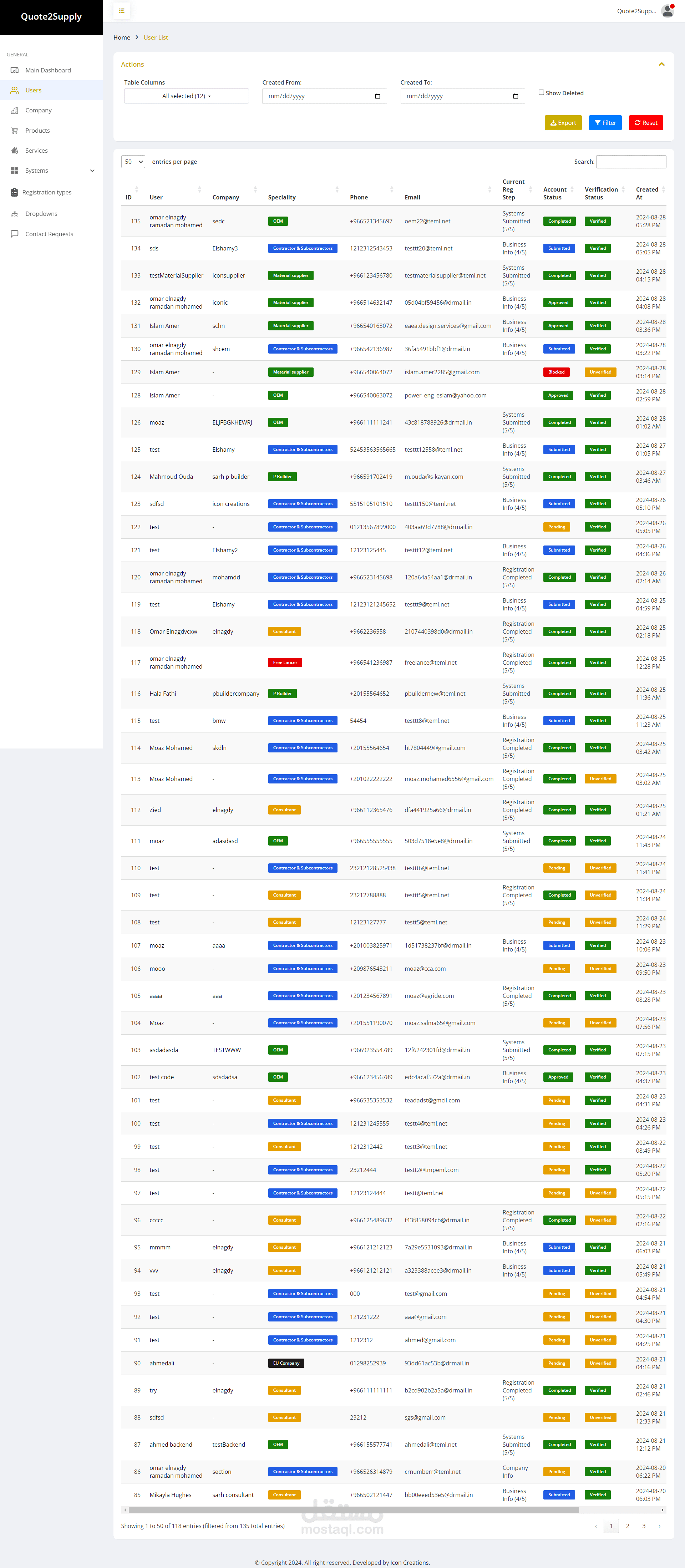Collapse the Actions panel with chevron
The width and height of the screenshot is (685, 1568).
click(x=661, y=65)
